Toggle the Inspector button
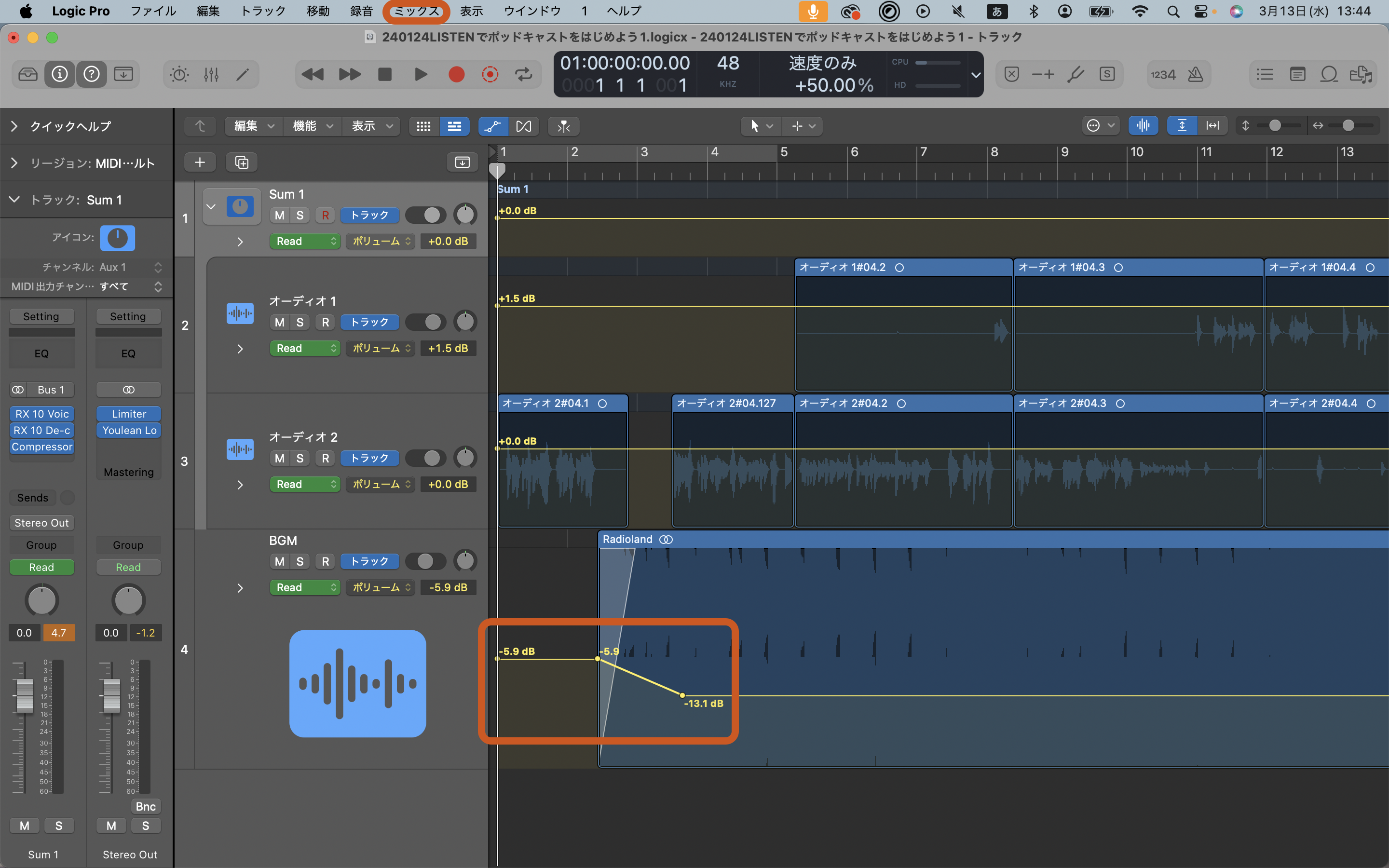 point(60,75)
